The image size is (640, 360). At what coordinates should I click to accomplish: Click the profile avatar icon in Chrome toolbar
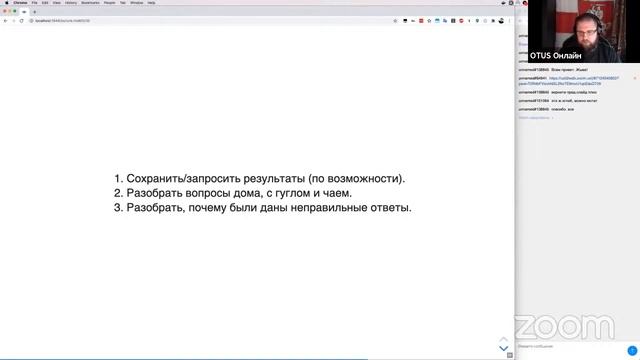click(501, 21)
